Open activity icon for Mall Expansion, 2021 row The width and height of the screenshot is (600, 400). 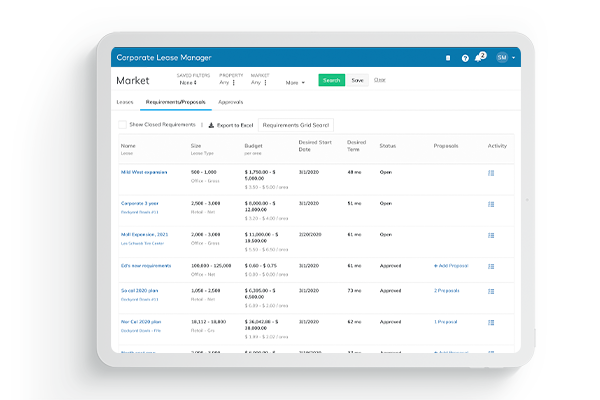[491, 235]
